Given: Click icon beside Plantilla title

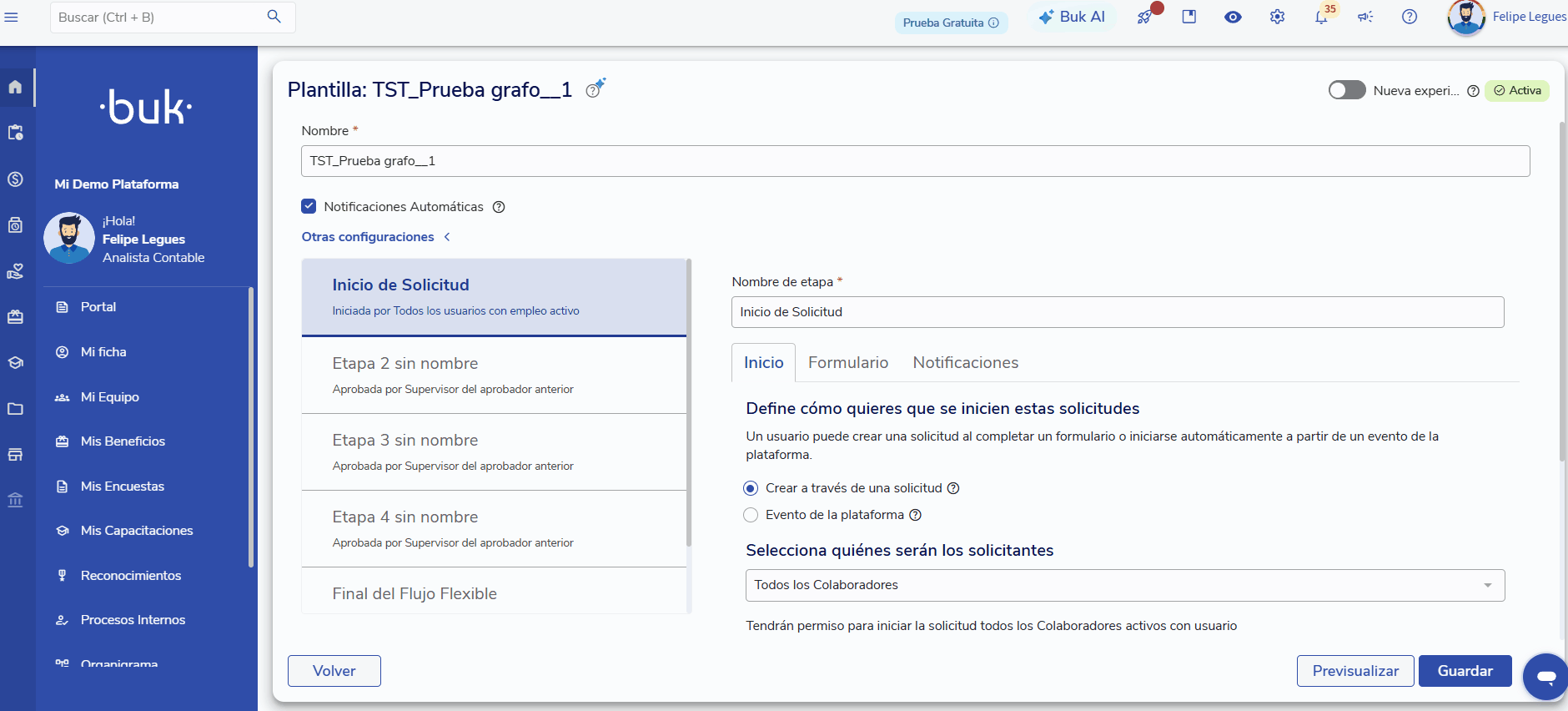Looking at the screenshot, I should 596,88.
